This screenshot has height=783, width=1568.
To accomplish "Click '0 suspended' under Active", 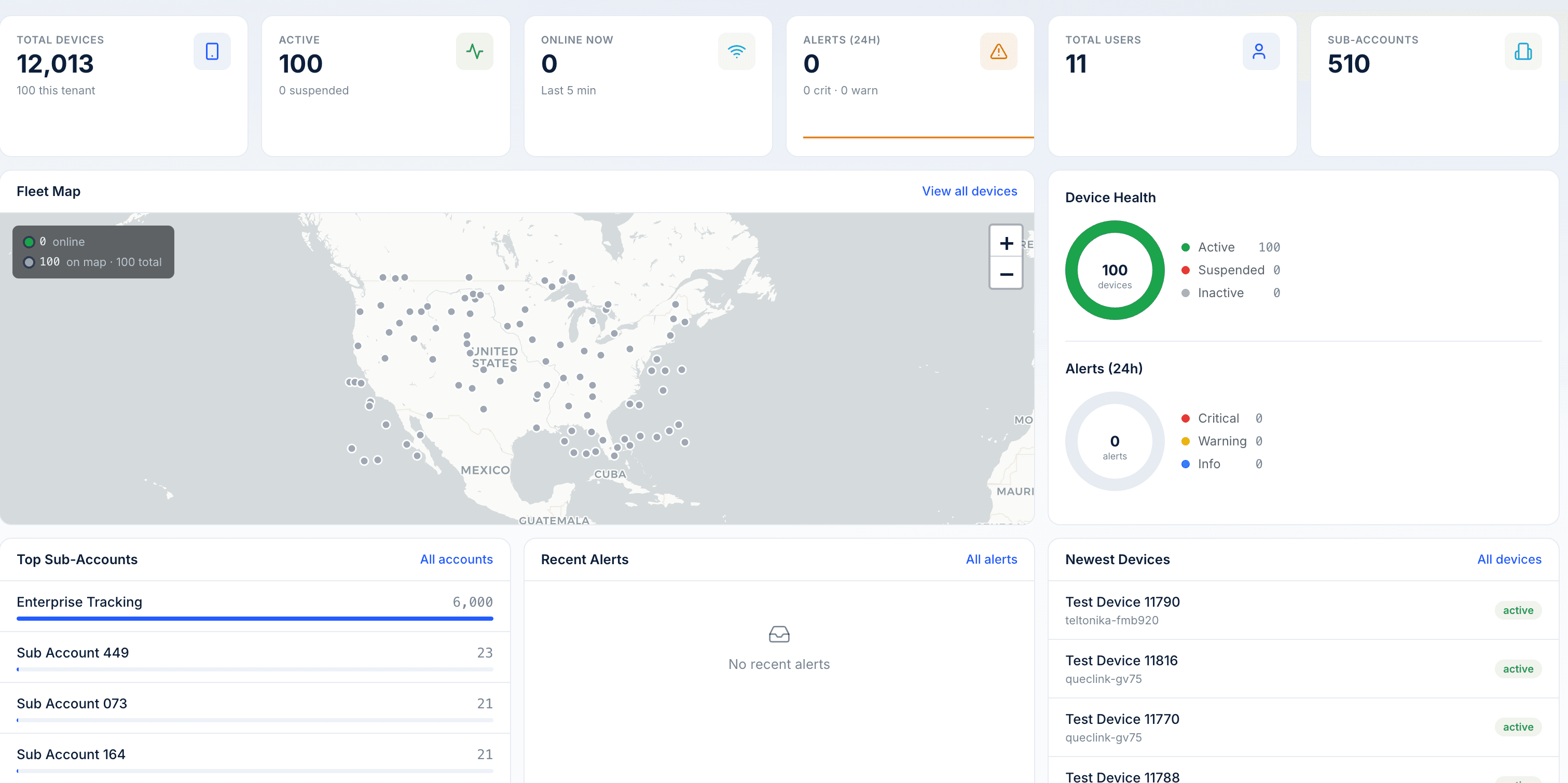I will click(313, 91).
